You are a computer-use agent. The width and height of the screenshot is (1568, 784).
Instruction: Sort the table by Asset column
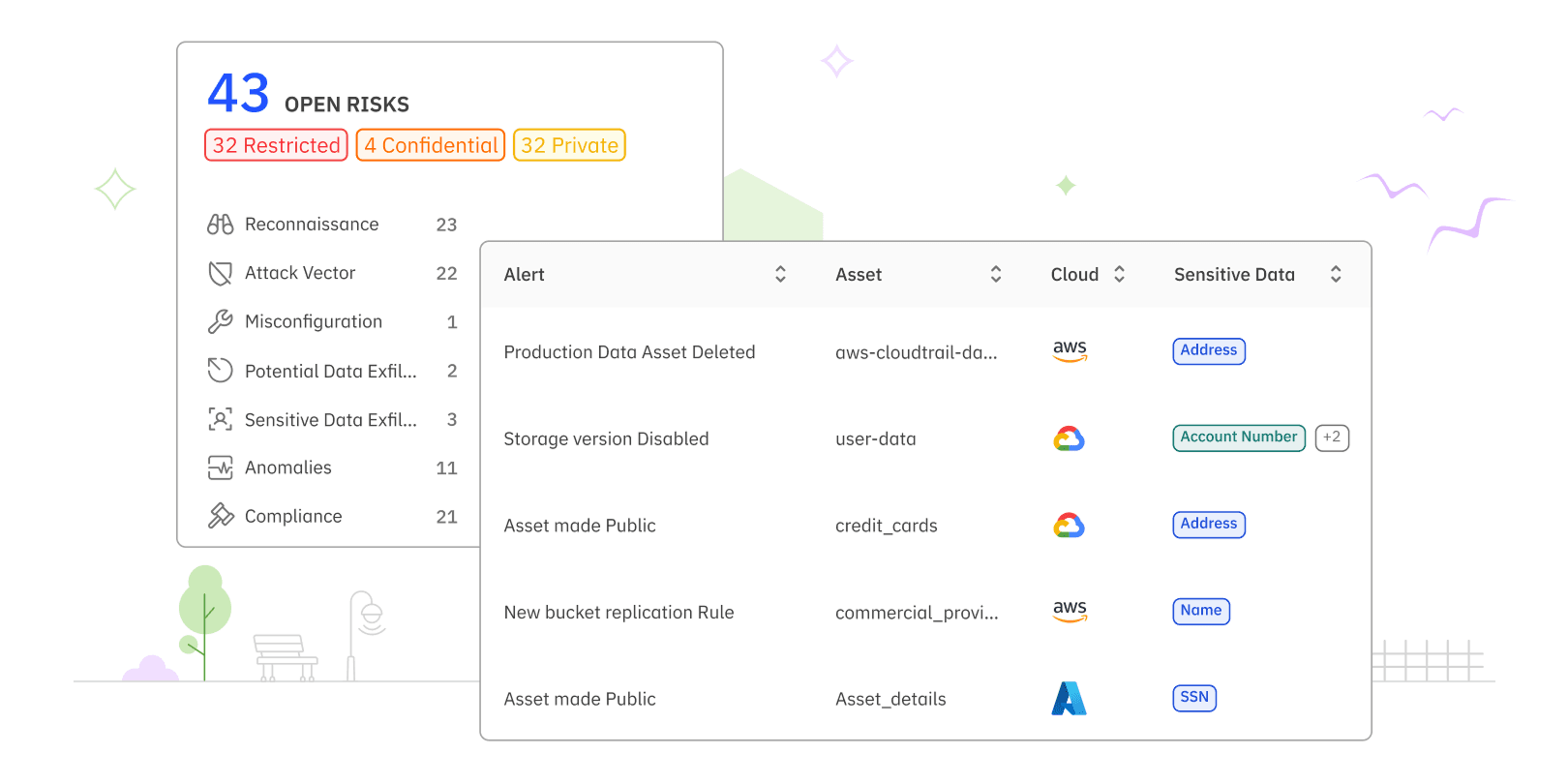coord(995,275)
